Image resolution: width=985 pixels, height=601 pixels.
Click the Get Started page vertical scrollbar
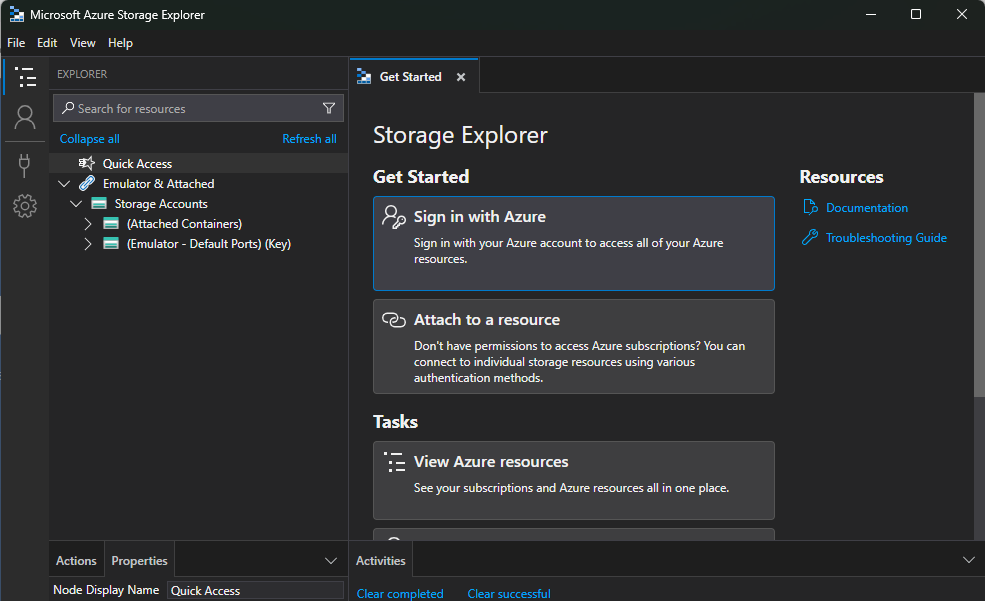[x=979, y=245]
